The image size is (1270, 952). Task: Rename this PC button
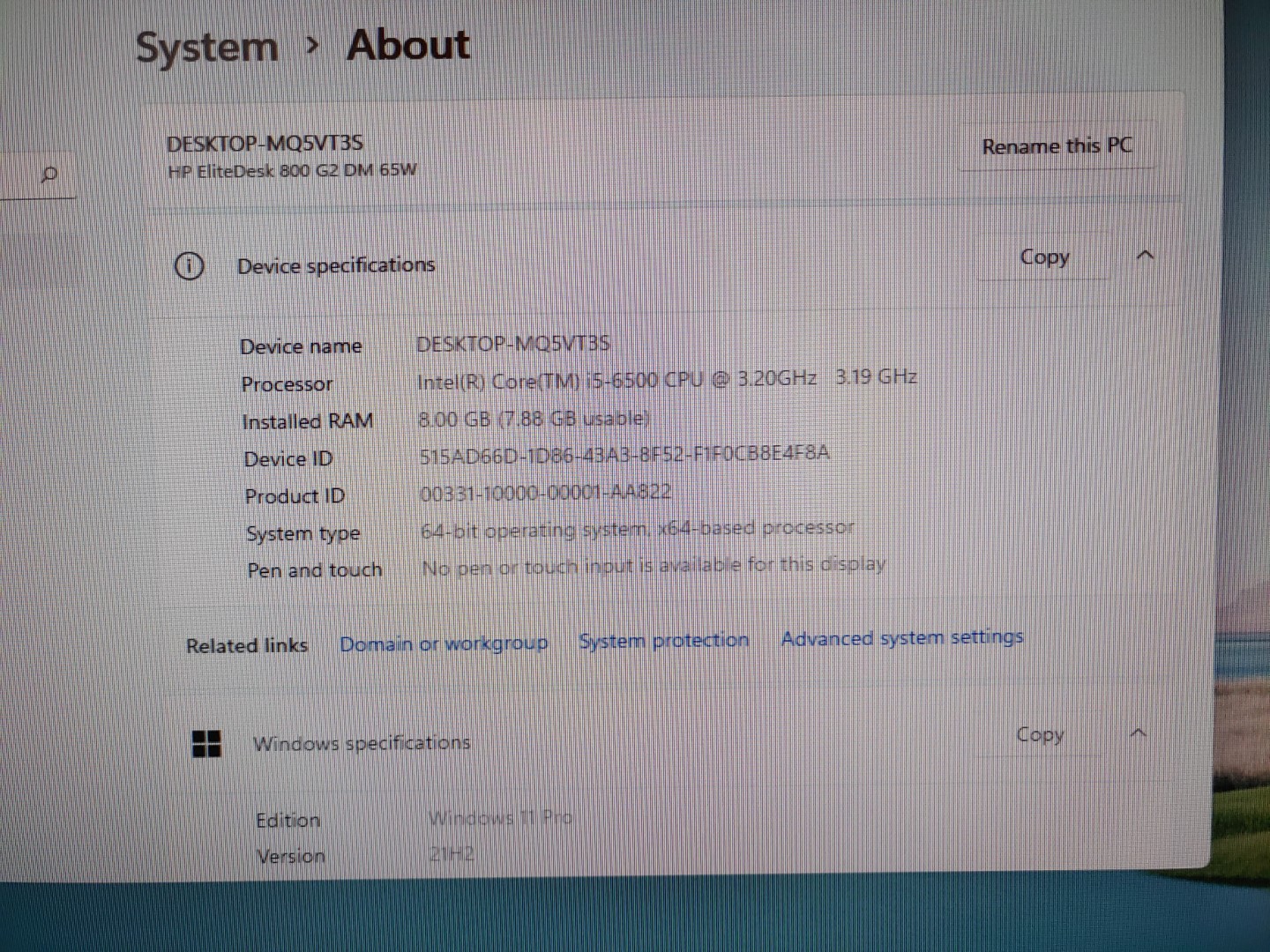point(1057,146)
